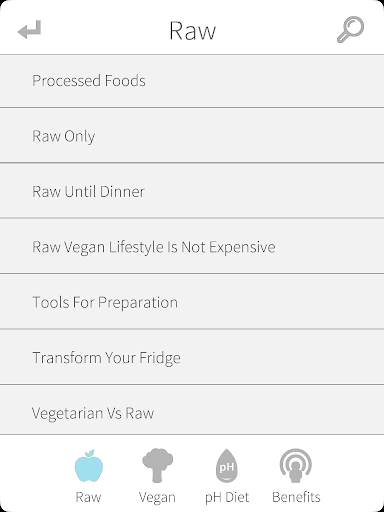Select the Raw tab label
The image size is (384, 512).
pyautogui.click(x=88, y=497)
